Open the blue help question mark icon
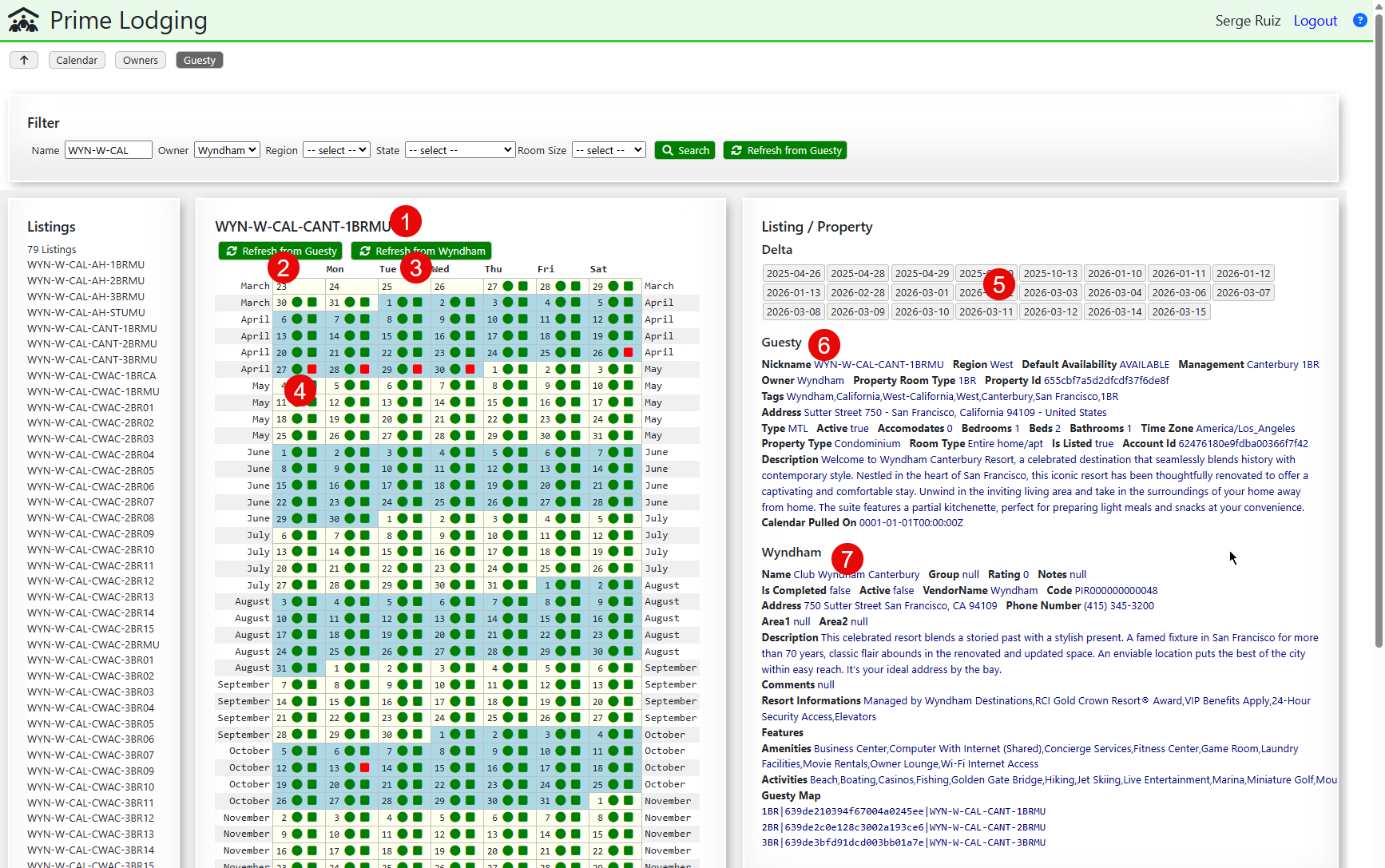 1359,21
